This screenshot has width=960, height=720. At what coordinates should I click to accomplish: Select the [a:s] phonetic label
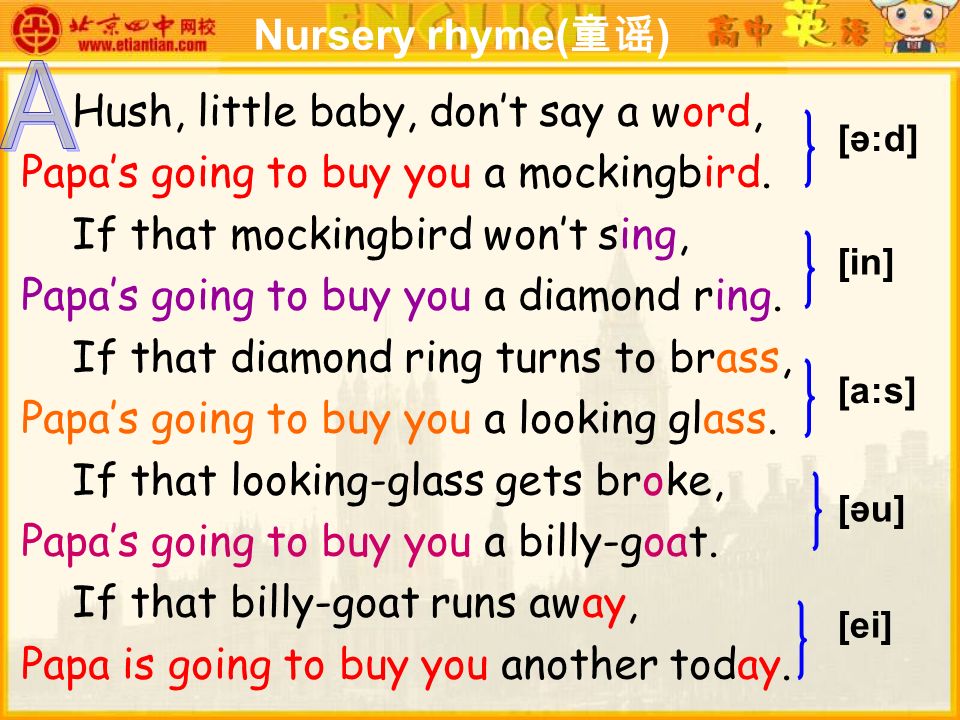point(877,392)
